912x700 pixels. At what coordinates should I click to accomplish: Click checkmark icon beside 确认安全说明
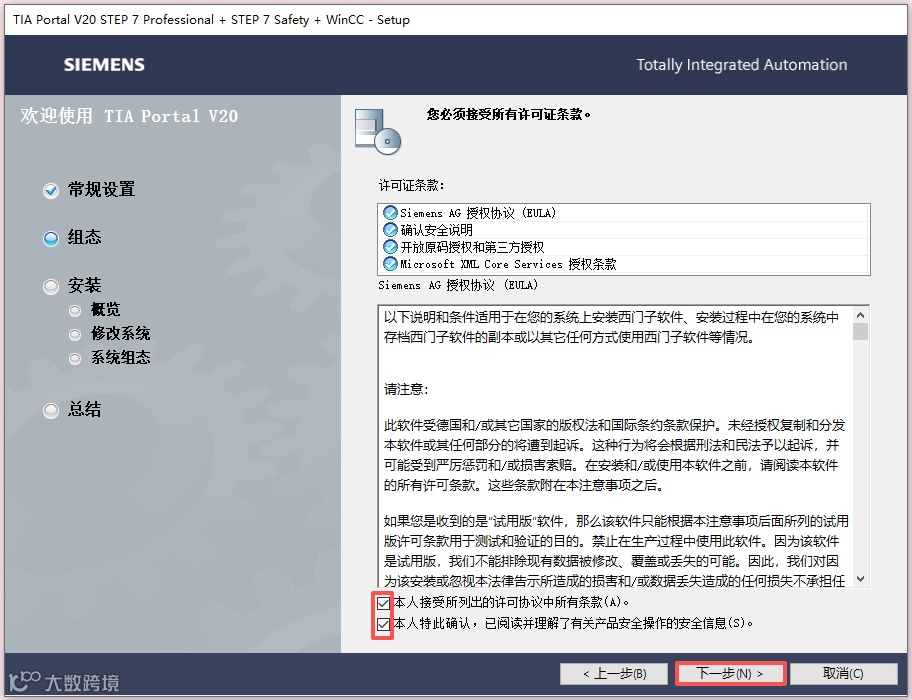pyautogui.click(x=390, y=230)
